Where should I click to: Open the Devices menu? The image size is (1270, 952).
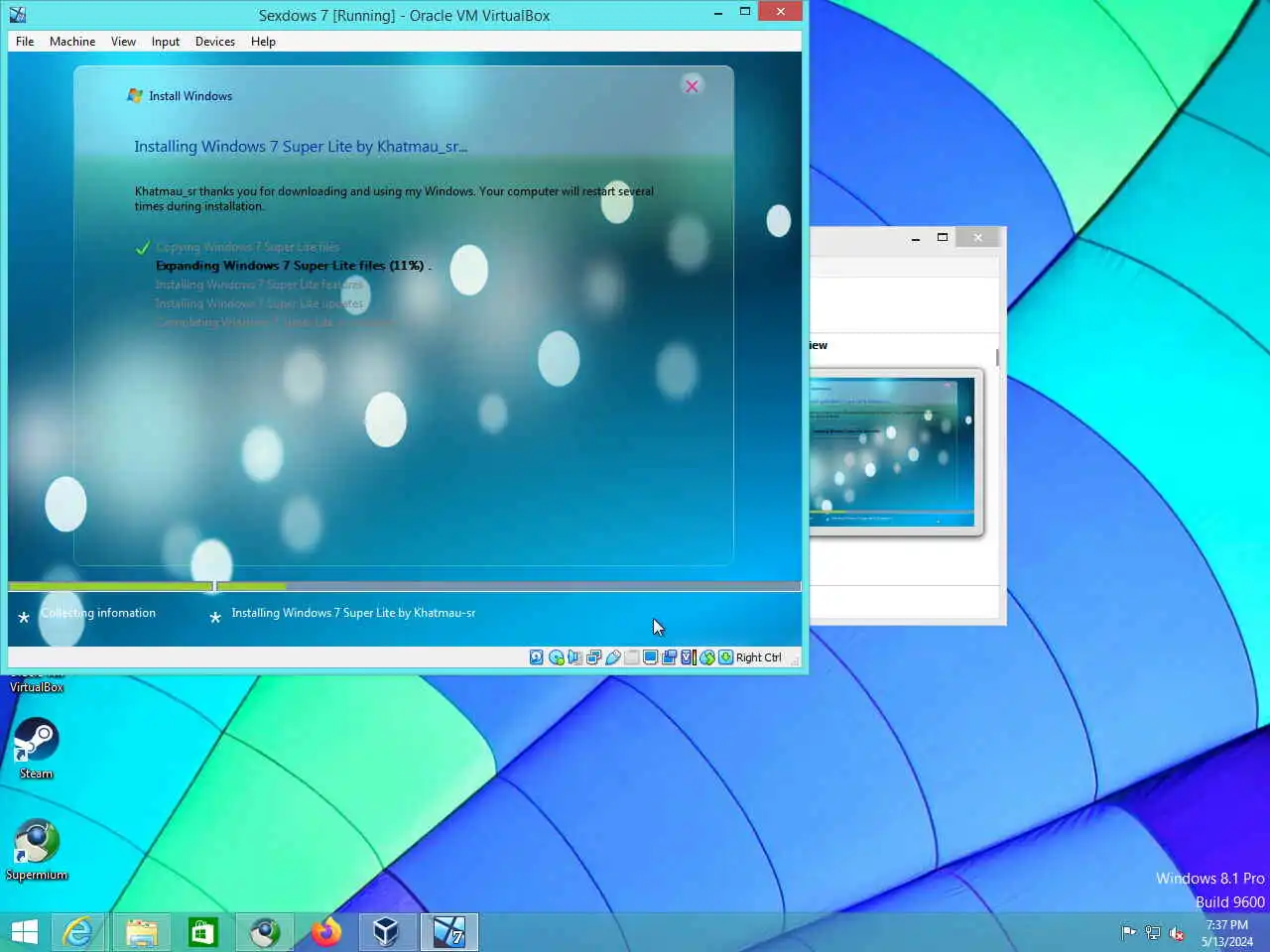214,42
